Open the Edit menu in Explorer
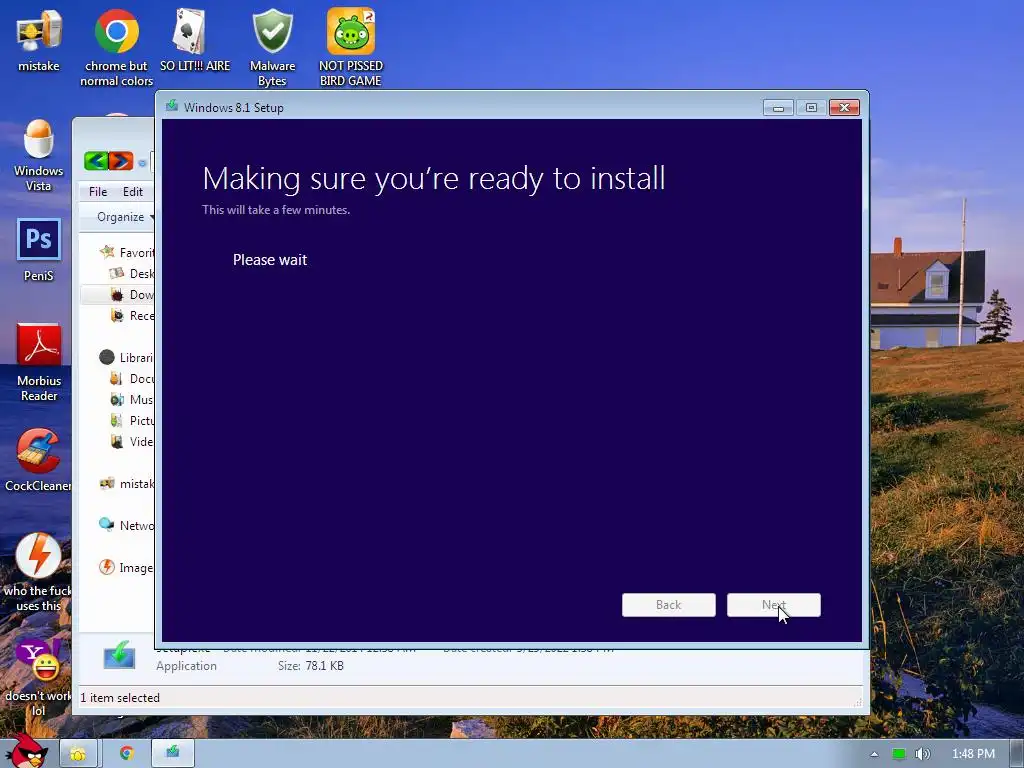 click(x=133, y=192)
